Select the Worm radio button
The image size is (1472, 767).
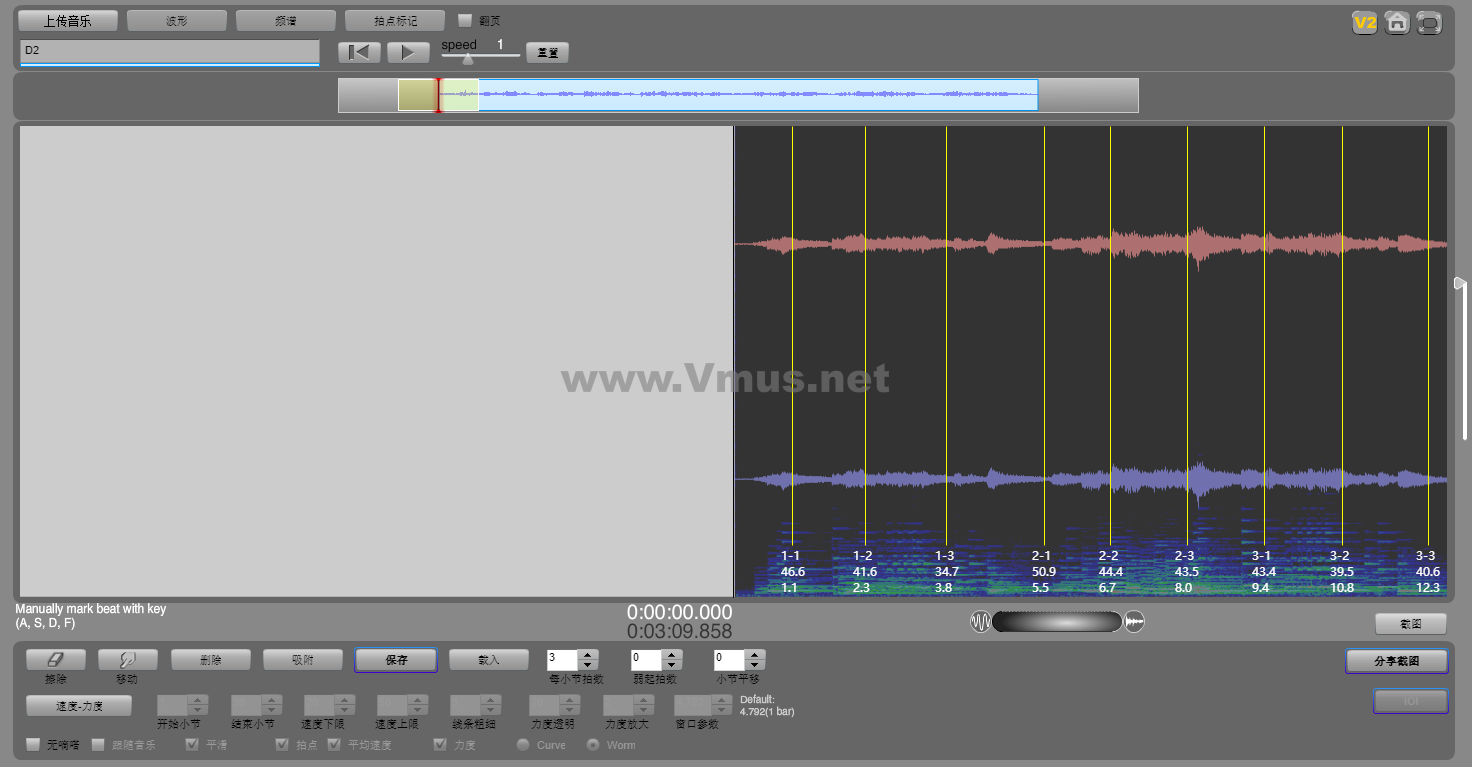(593, 745)
